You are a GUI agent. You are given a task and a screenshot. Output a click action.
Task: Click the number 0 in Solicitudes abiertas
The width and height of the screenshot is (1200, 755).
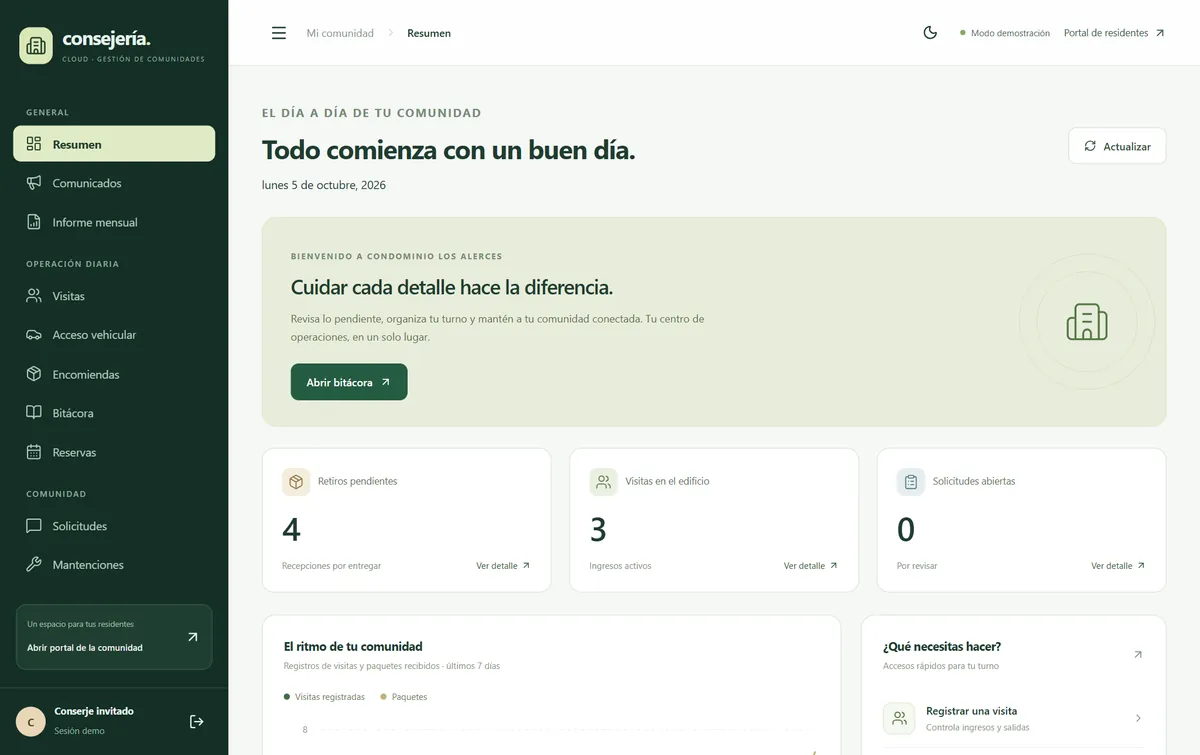point(906,529)
